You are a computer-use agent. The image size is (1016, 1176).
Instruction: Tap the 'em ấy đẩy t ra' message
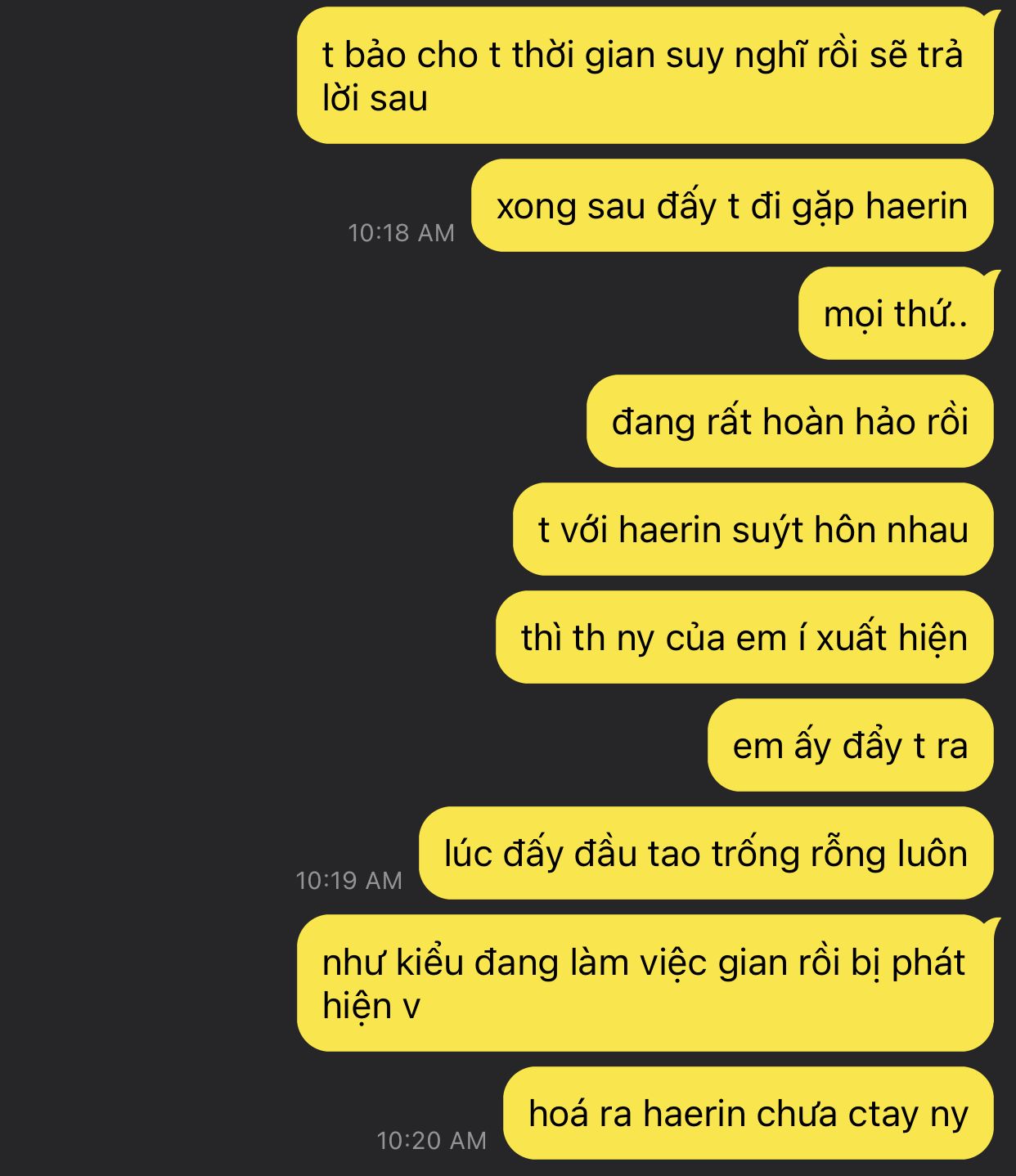click(x=851, y=745)
